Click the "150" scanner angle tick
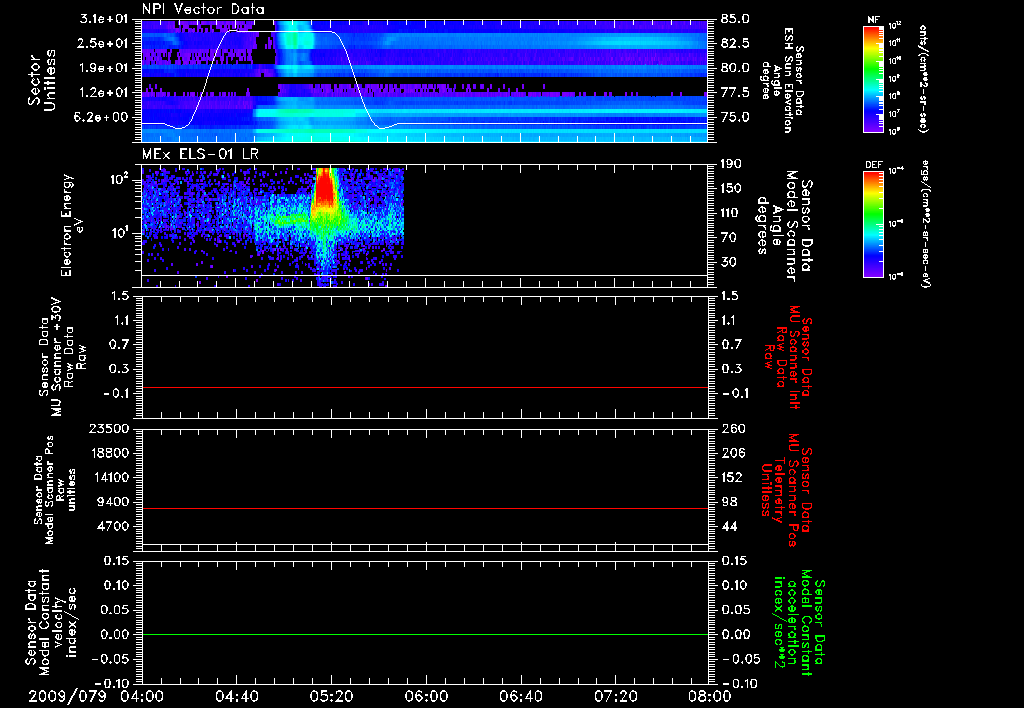The width and height of the screenshot is (1024, 708). click(x=731, y=189)
